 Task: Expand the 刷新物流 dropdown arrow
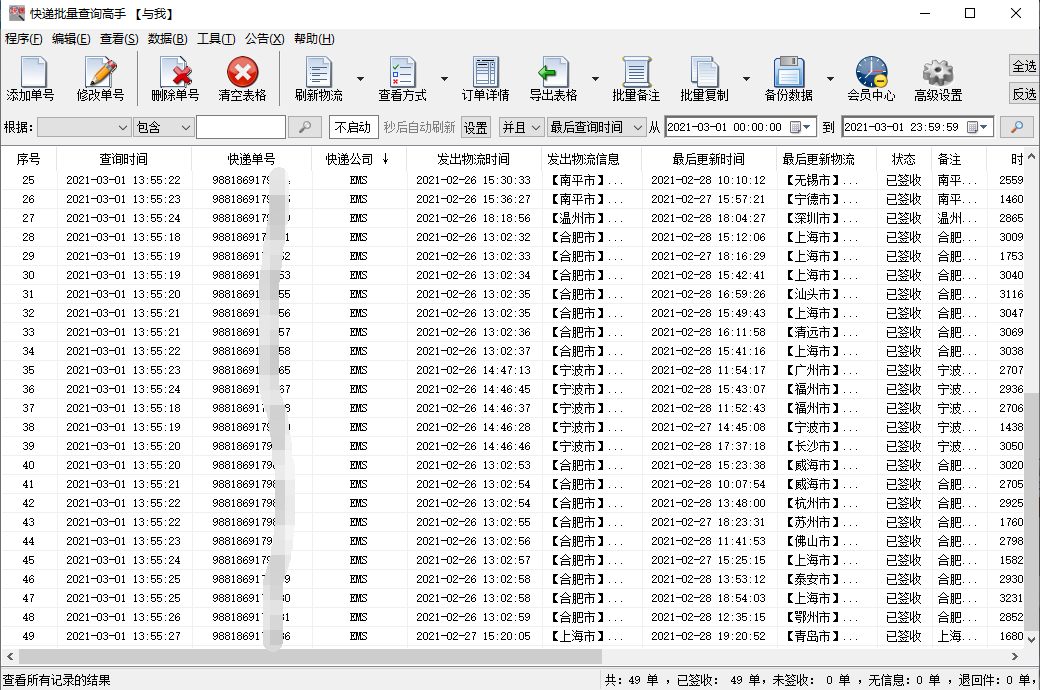coord(360,78)
